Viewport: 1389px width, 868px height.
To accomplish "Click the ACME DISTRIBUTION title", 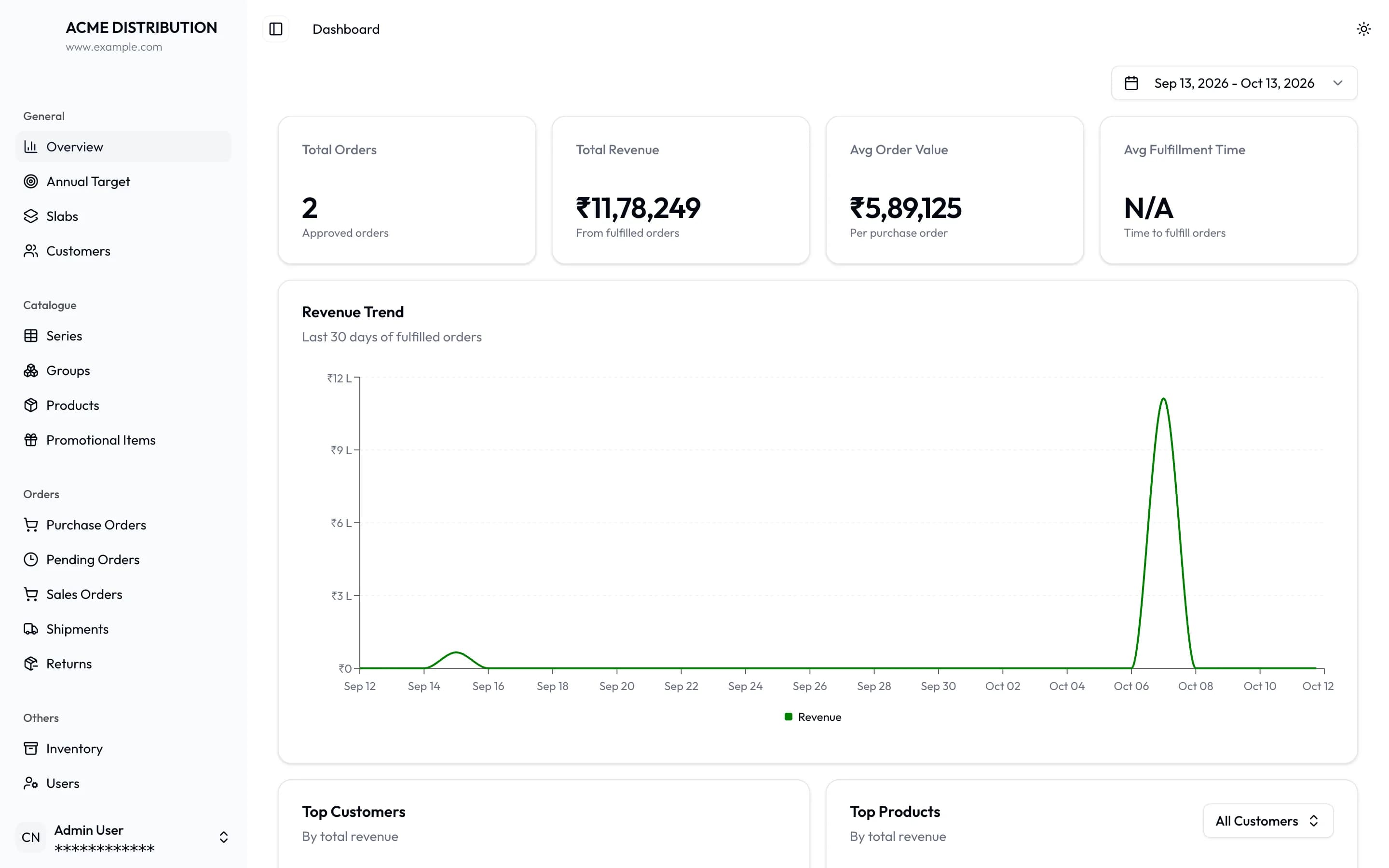I will click(141, 27).
